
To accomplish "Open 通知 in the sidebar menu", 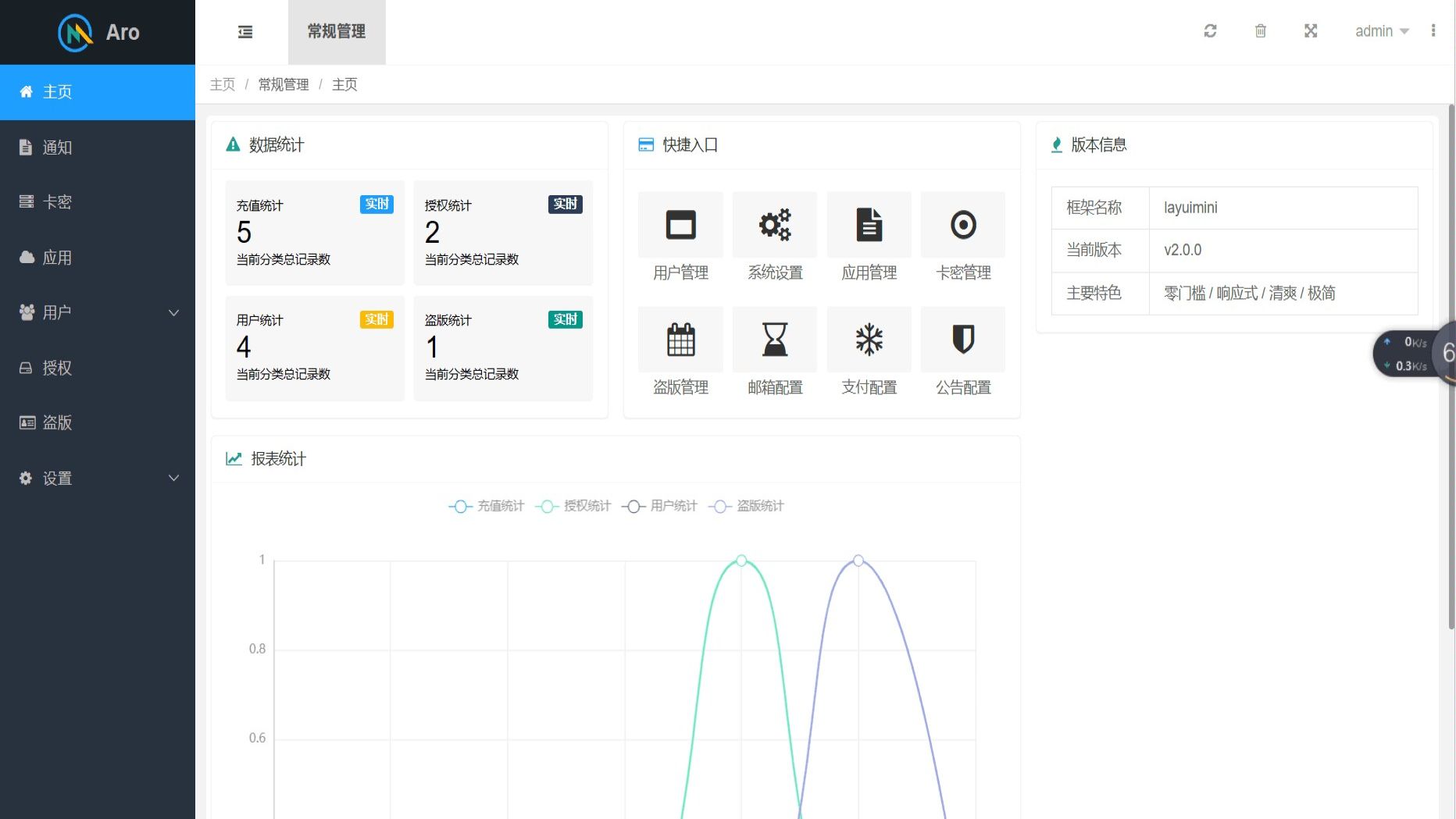I will (x=98, y=147).
